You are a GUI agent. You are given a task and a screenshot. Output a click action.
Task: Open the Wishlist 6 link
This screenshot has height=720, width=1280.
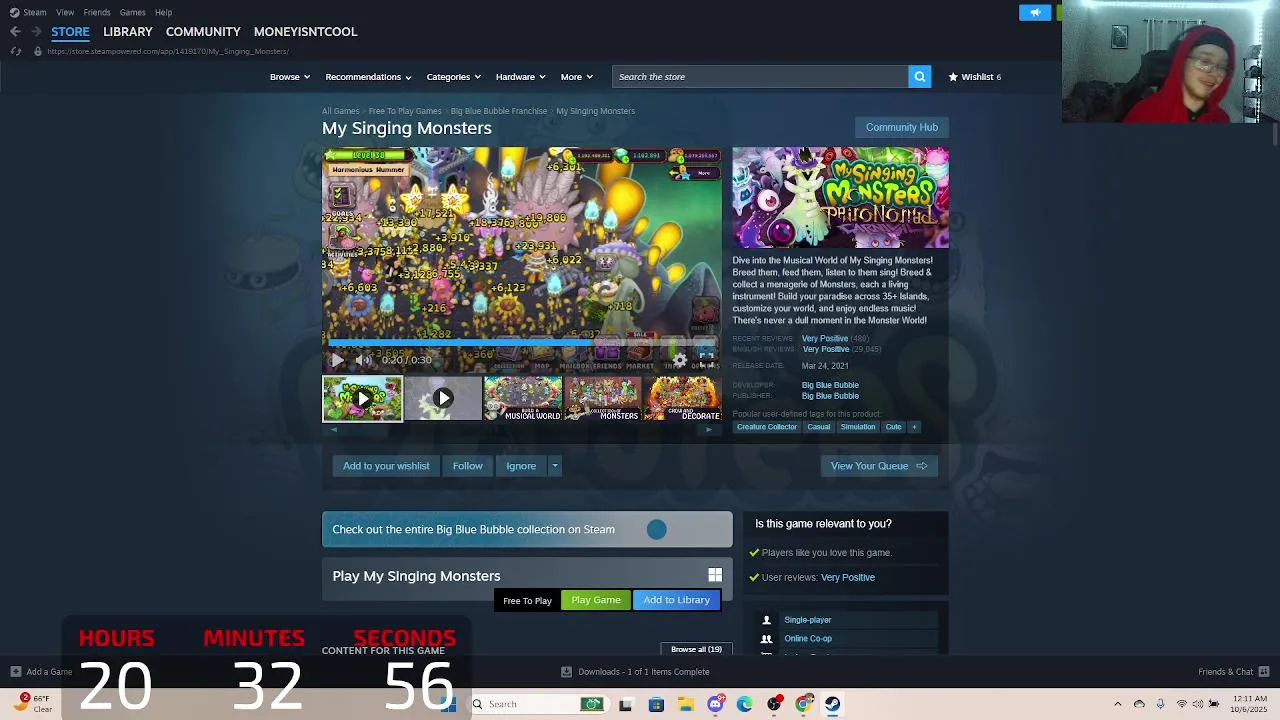click(x=975, y=77)
